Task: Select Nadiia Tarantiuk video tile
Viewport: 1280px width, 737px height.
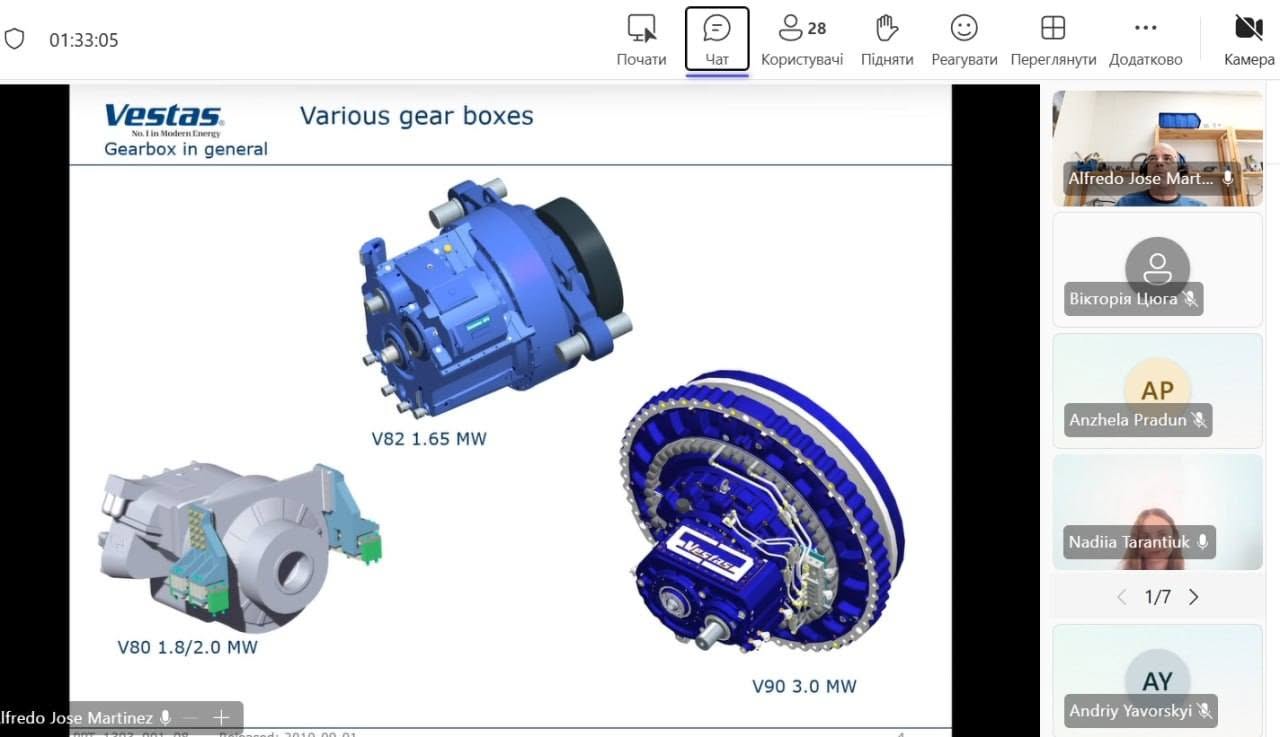Action: [x=1157, y=512]
